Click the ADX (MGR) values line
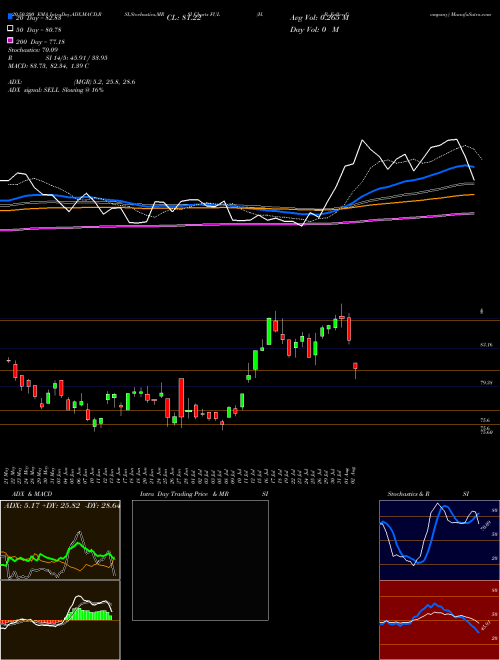 72,82
